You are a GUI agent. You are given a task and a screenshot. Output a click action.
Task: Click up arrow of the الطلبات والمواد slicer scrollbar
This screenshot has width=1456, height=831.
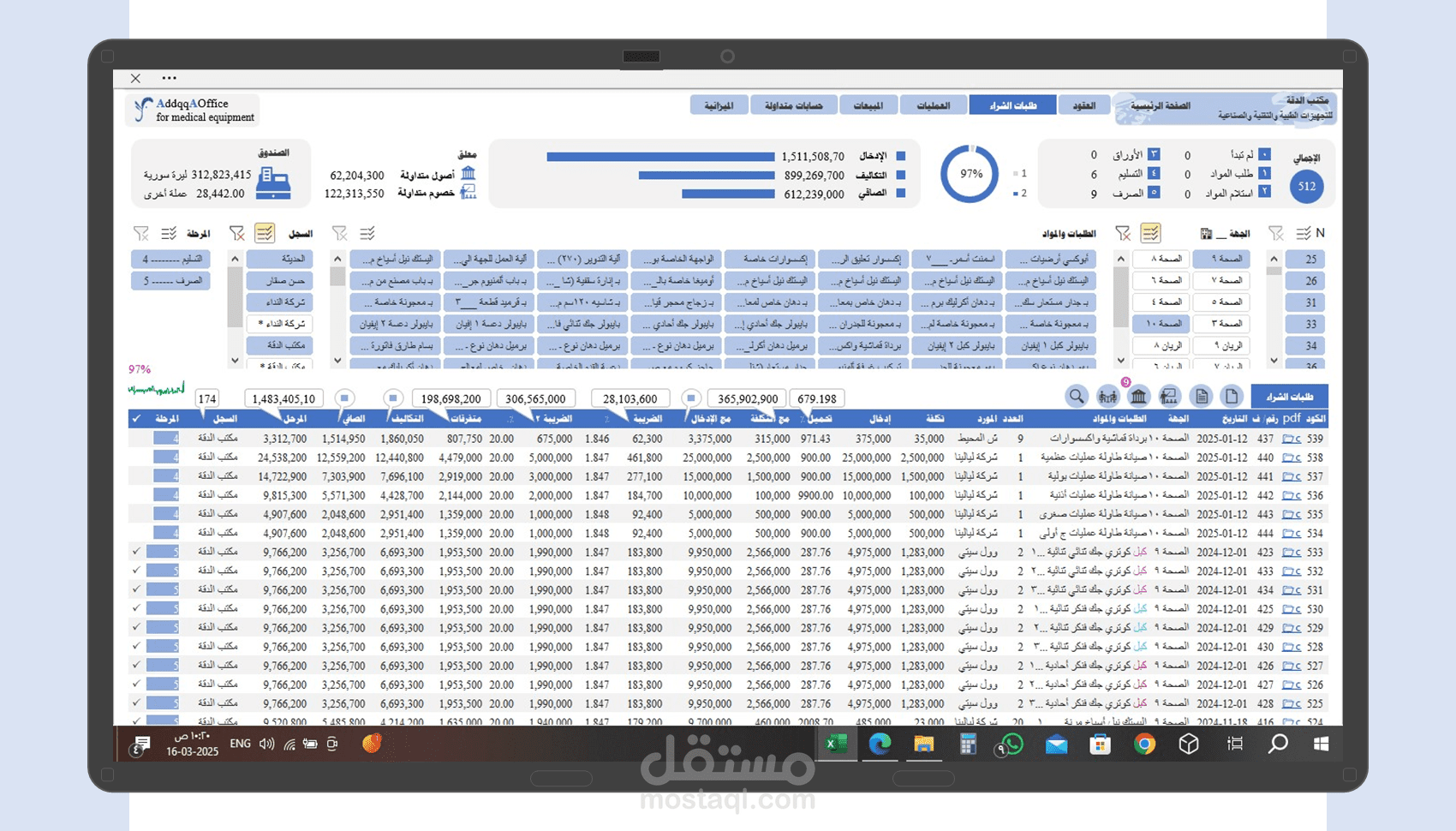pyautogui.click(x=337, y=258)
